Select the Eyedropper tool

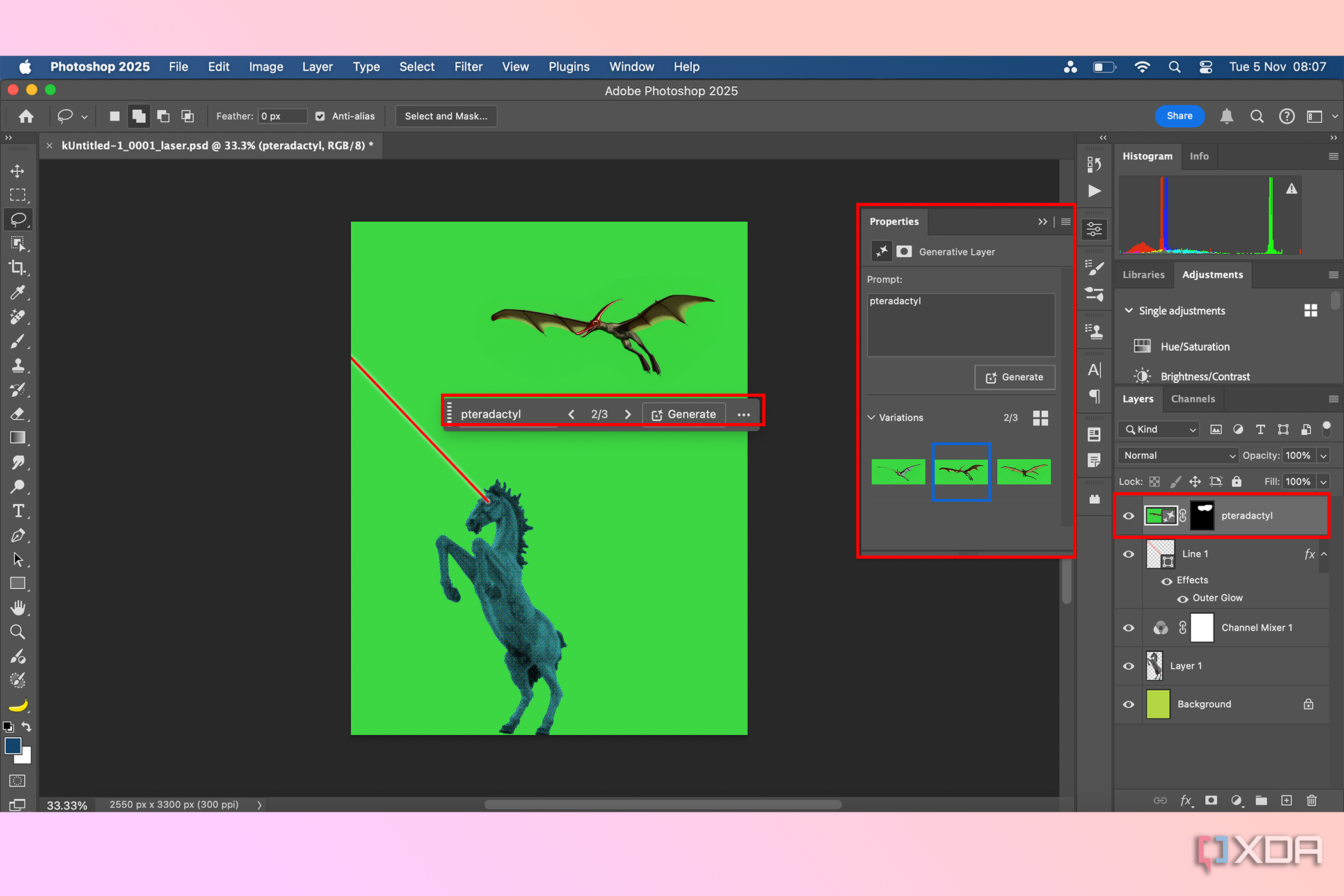tap(18, 292)
